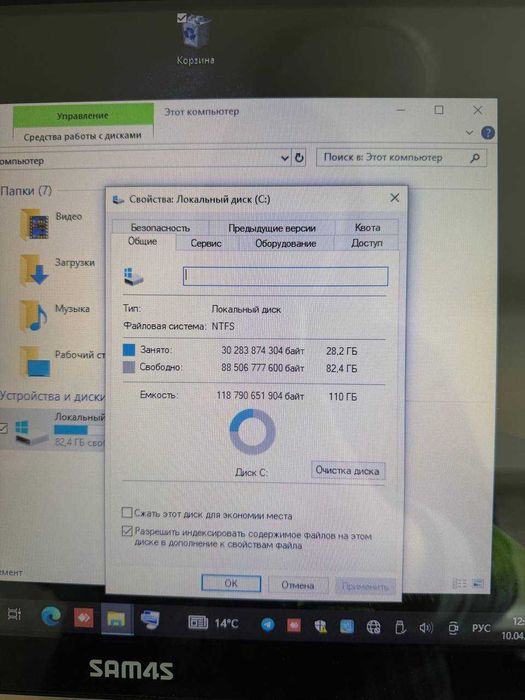This screenshot has width=525, height=700.
Task: Open the red app icon on taskbar
Action: click(83, 618)
